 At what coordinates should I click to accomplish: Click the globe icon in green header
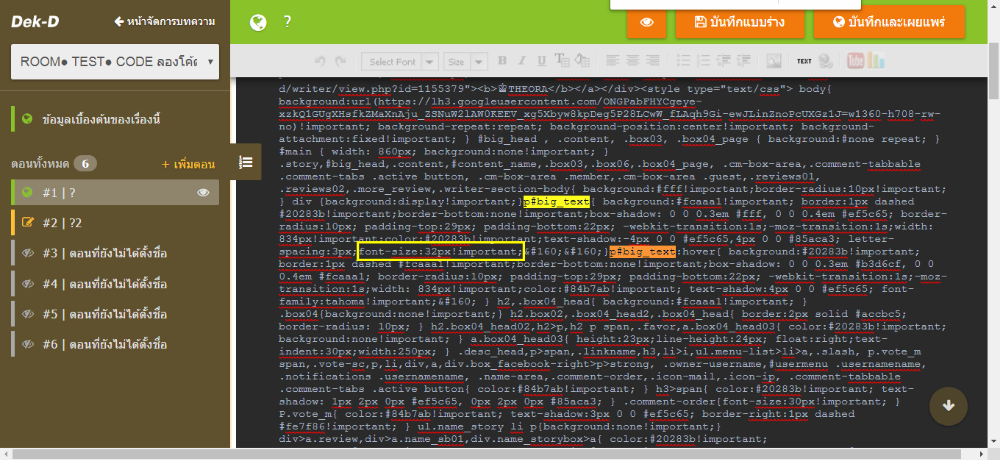point(258,22)
